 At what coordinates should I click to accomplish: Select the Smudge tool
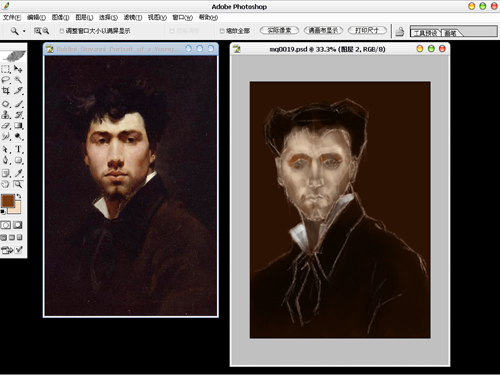coord(6,136)
